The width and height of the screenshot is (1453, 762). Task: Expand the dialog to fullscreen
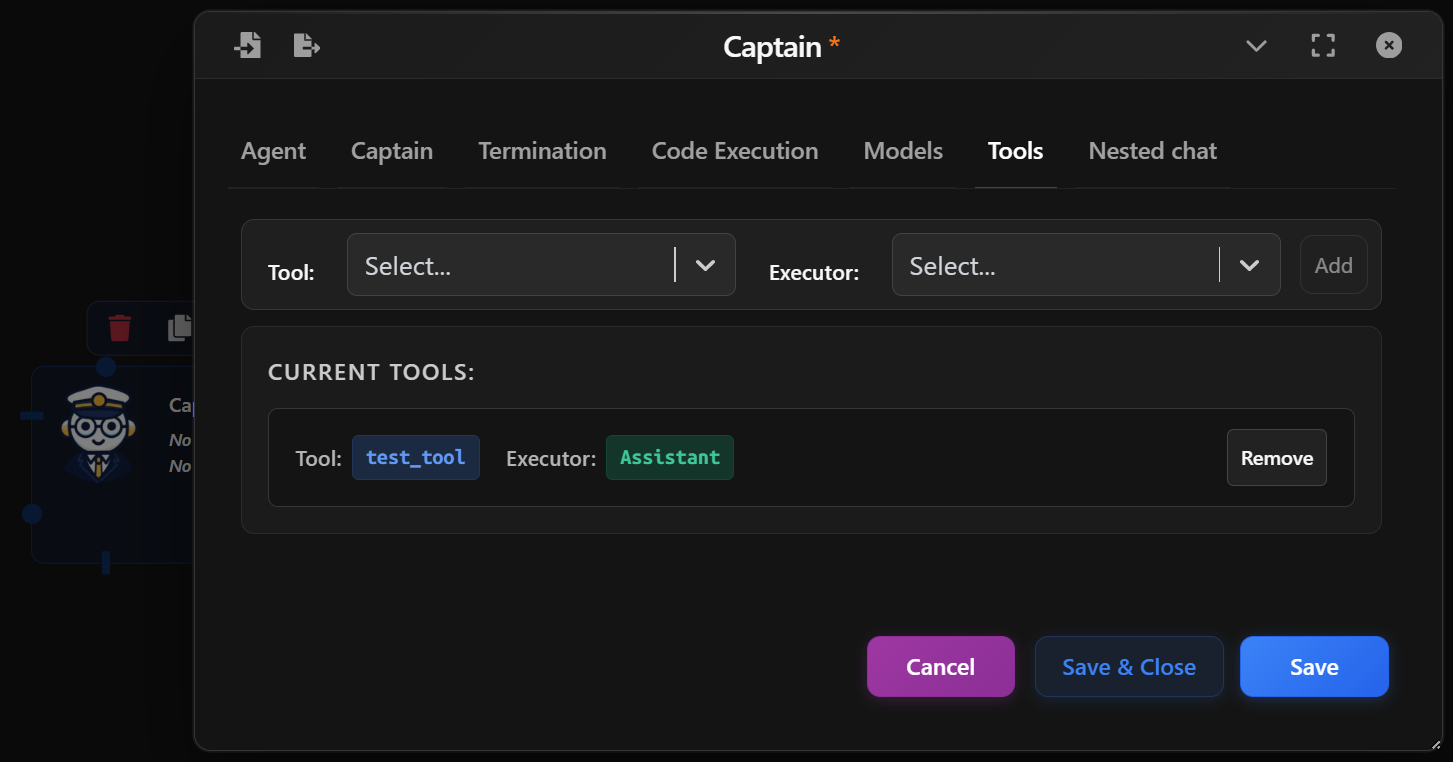tap(1322, 44)
